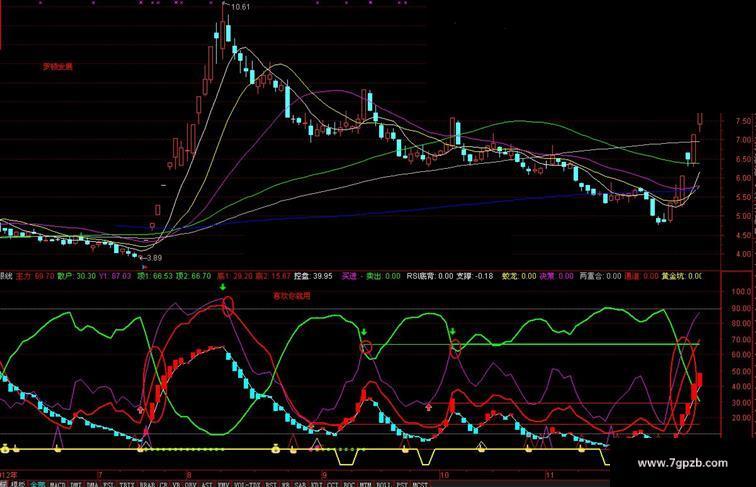
Task: Click the month 11 date axis marker
Action: tap(550, 475)
